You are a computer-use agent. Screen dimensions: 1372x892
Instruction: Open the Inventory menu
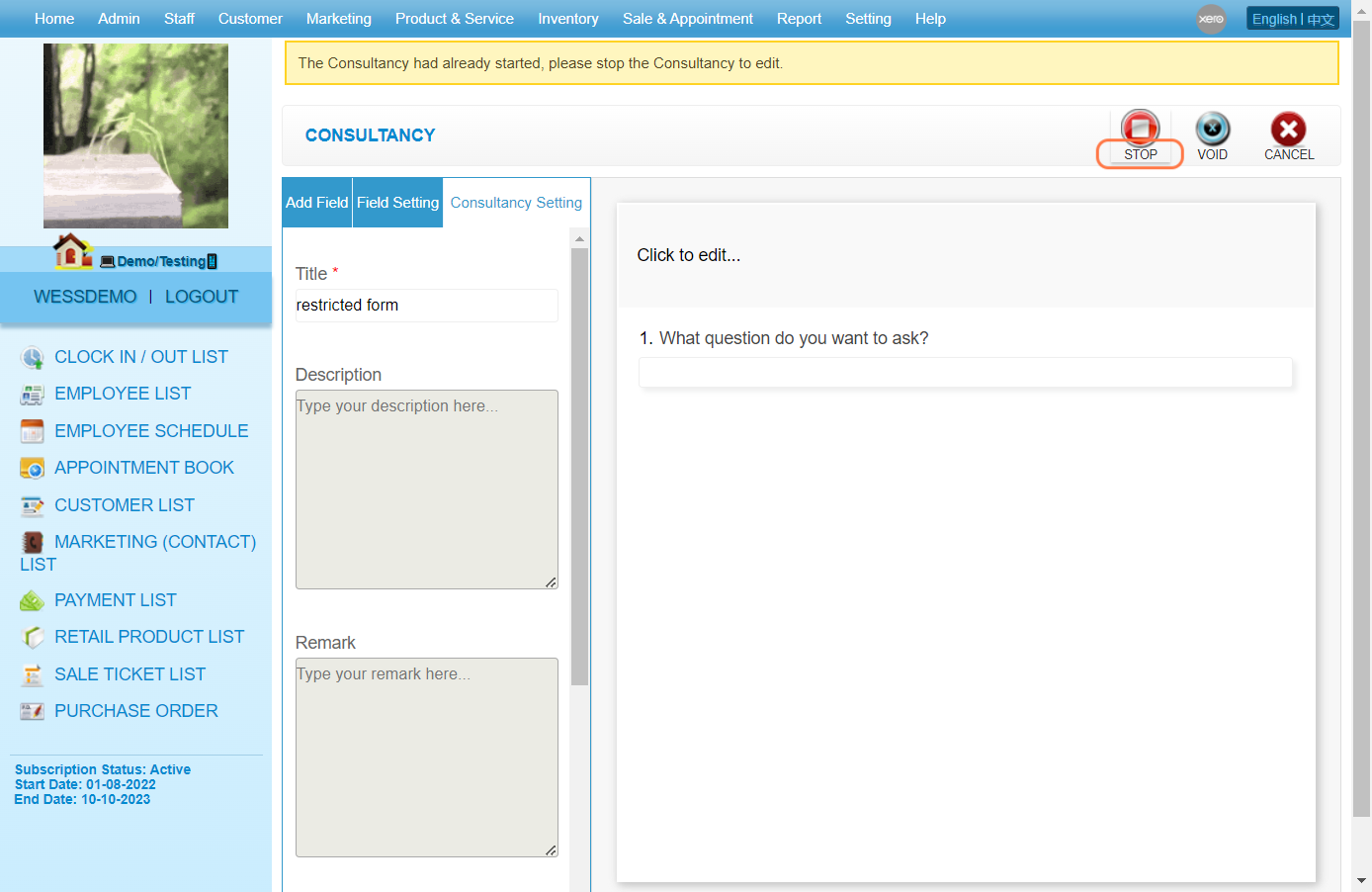click(568, 19)
